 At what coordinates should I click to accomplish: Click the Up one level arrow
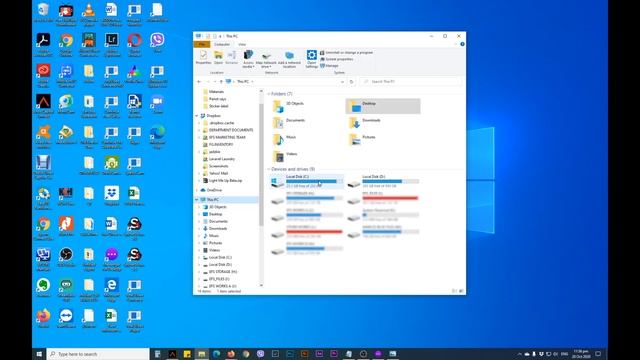pos(221,82)
